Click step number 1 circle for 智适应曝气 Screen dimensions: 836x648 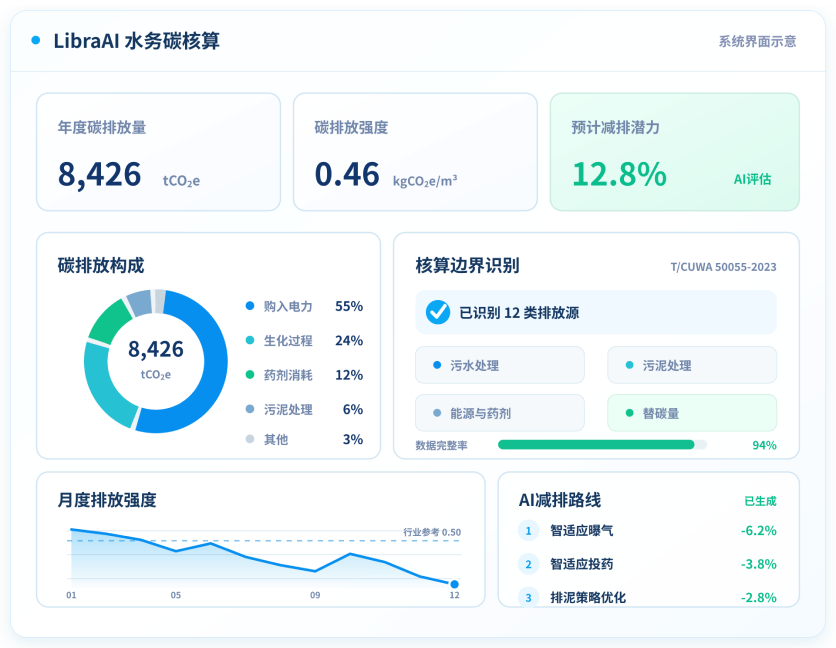pyautogui.click(x=528, y=531)
